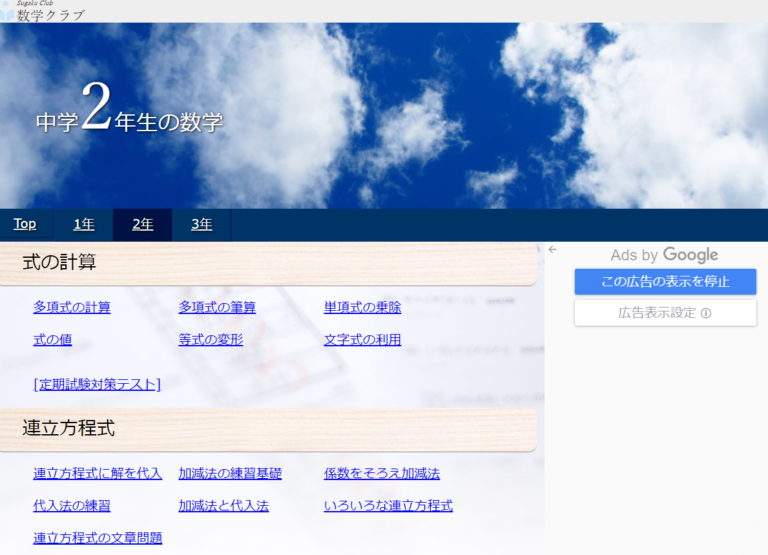Click この広告の表示を停止 button
Viewport: 768px width, 555px height.
665,282
